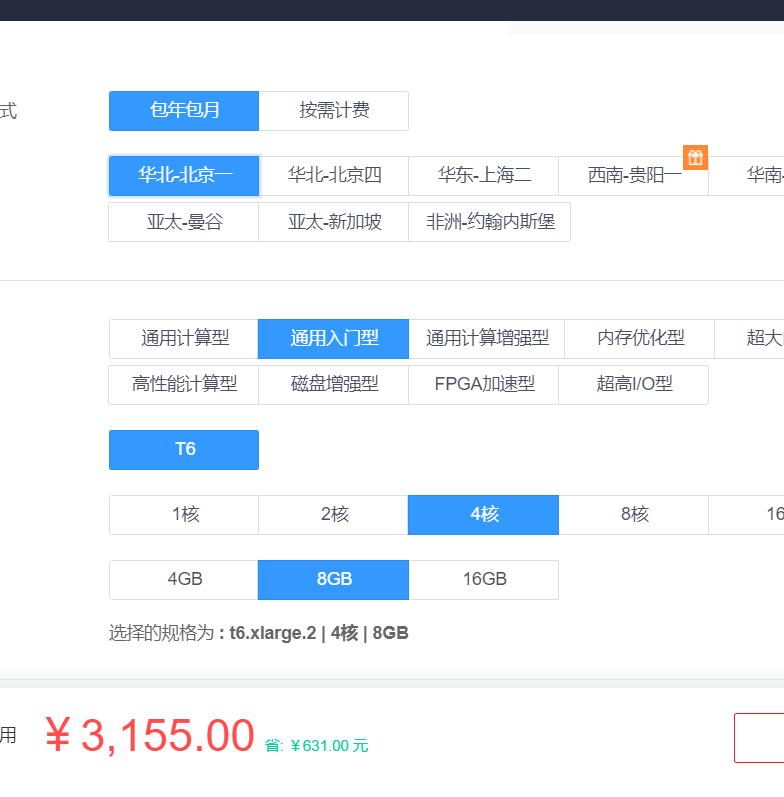Select 通用计算增强型 instance type
This screenshot has width=784, height=797.
coord(487,339)
